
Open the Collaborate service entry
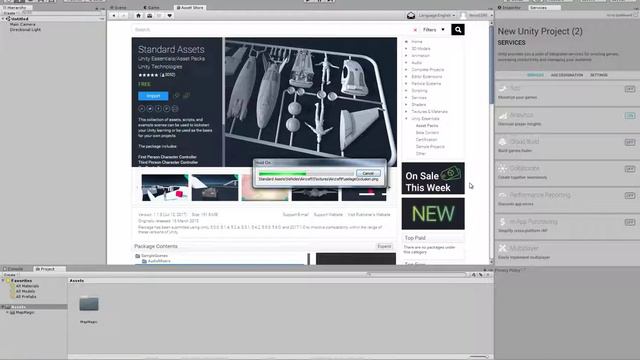[567, 172]
